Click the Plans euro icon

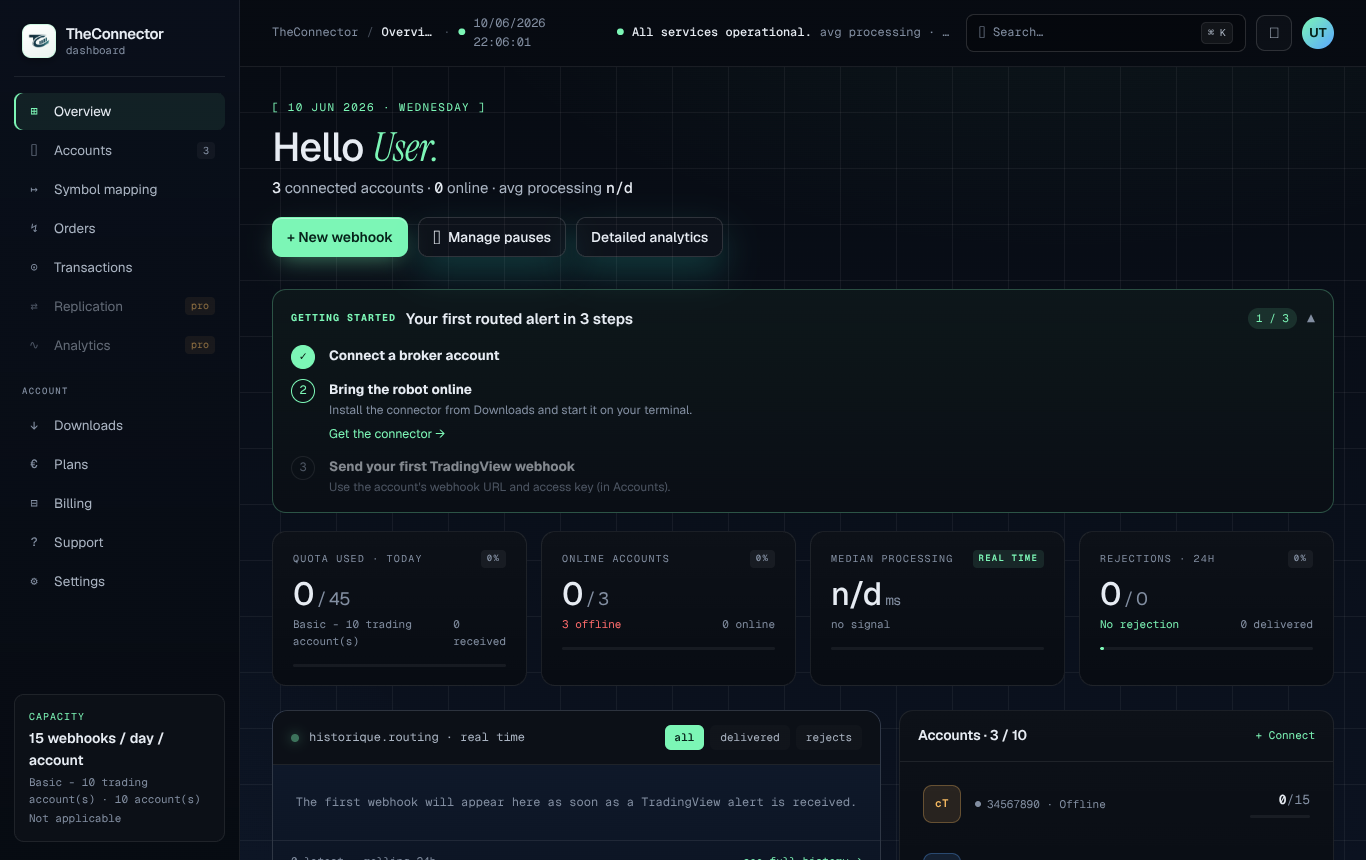pyautogui.click(x=34, y=464)
